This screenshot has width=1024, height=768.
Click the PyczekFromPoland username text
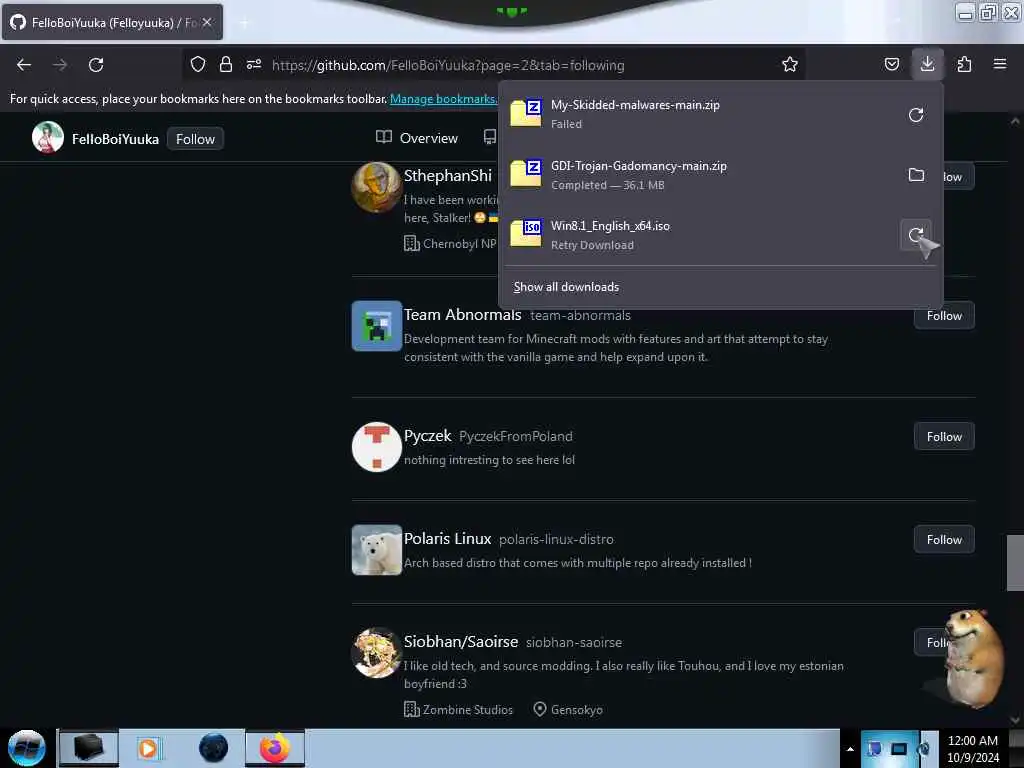tap(515, 436)
